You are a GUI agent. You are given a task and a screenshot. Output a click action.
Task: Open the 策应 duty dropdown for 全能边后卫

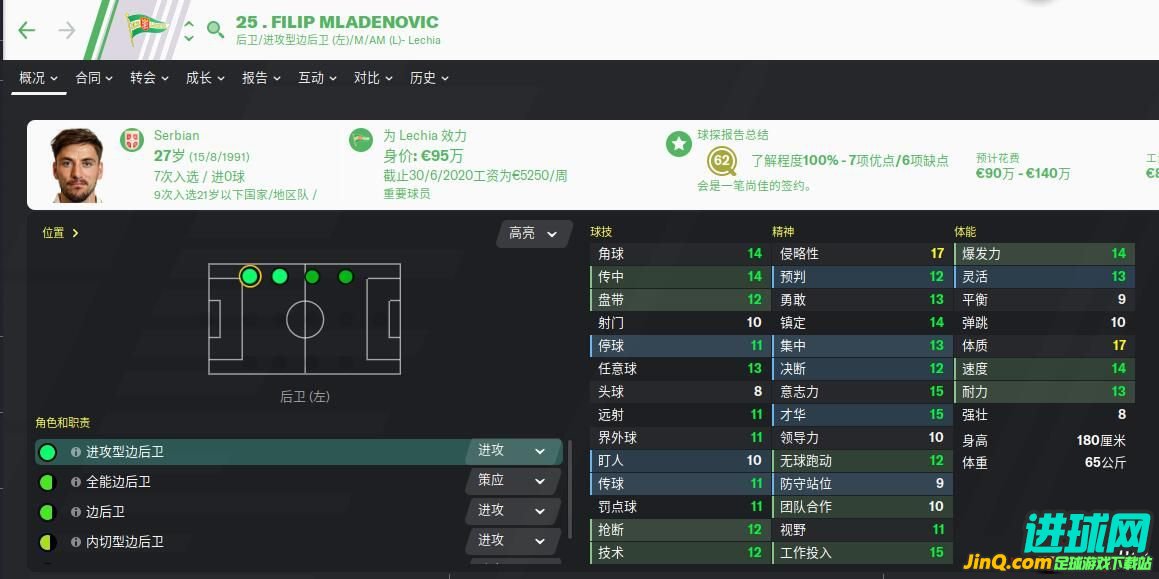click(512, 481)
